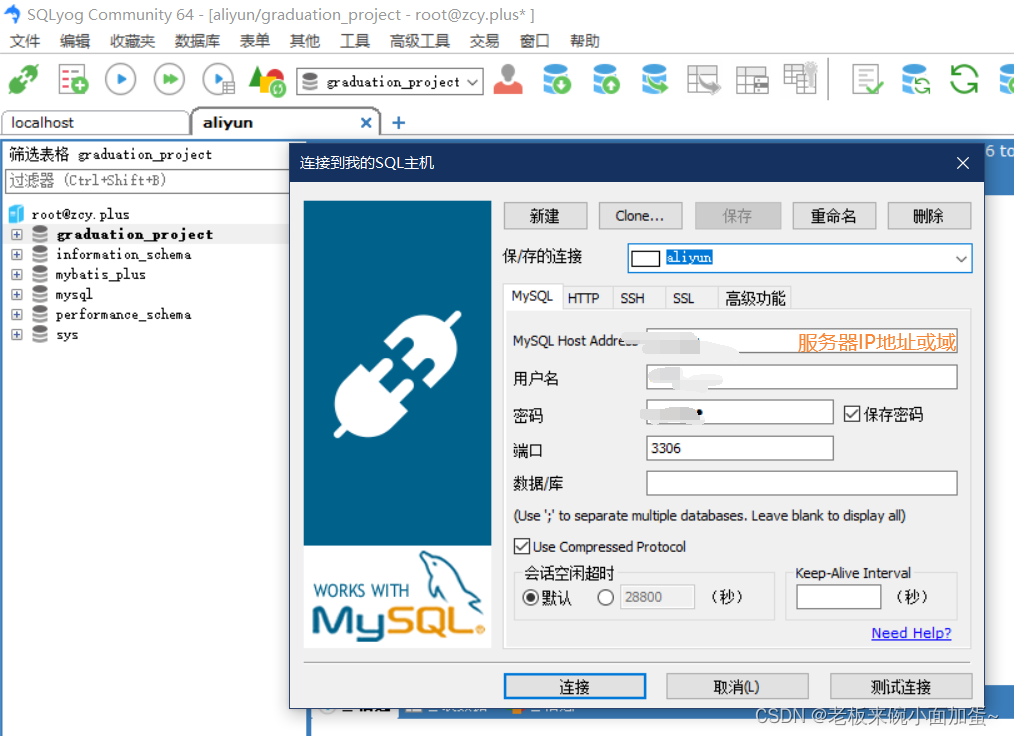Click the Execute All Queries icon
Viewport: 1014px width, 736px height.
point(169,80)
